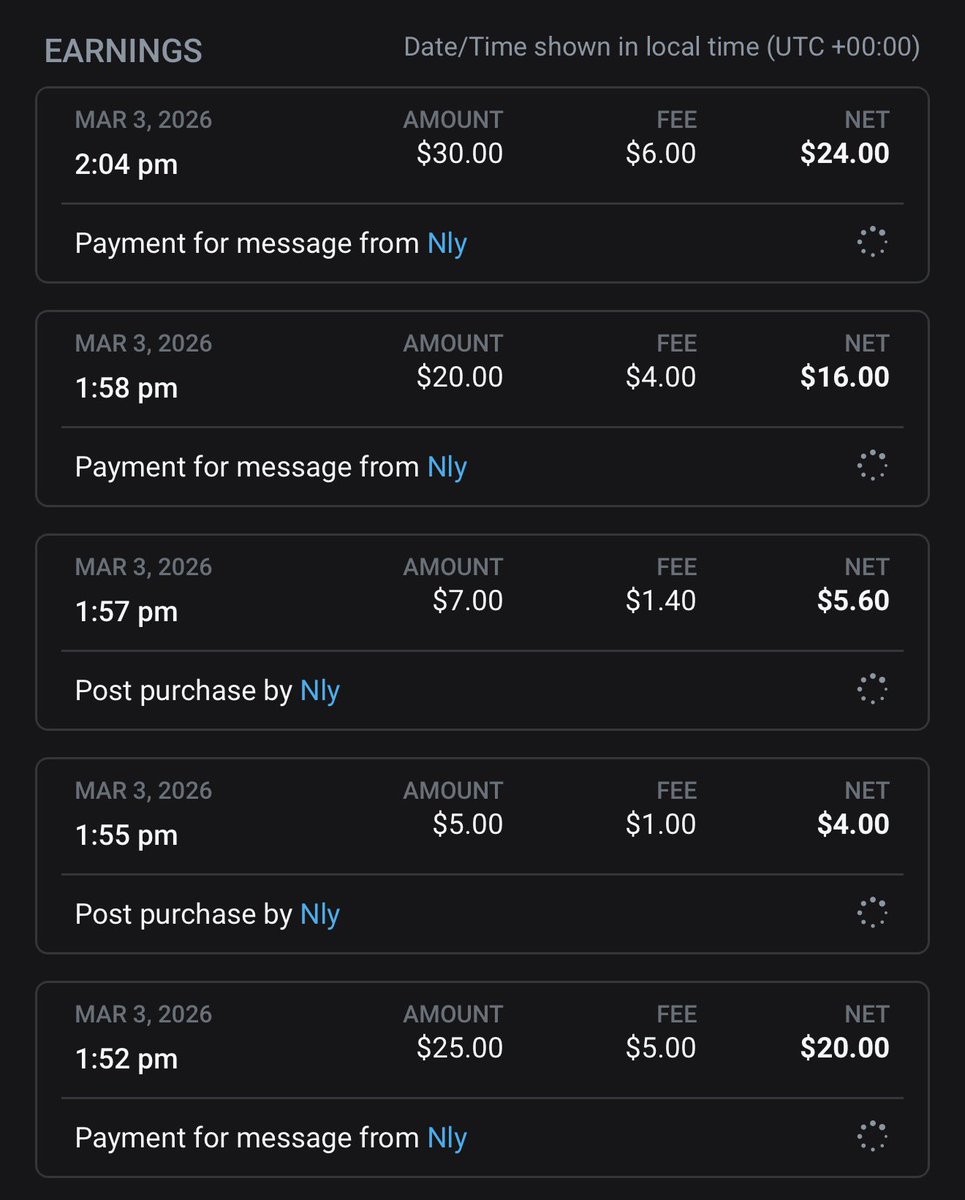The image size is (965, 1200).
Task: Click the 2:04 pm timestamp
Action: click(126, 164)
